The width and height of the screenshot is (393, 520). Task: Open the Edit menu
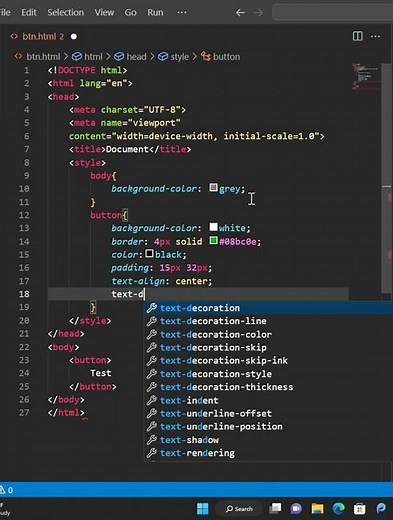click(x=29, y=13)
